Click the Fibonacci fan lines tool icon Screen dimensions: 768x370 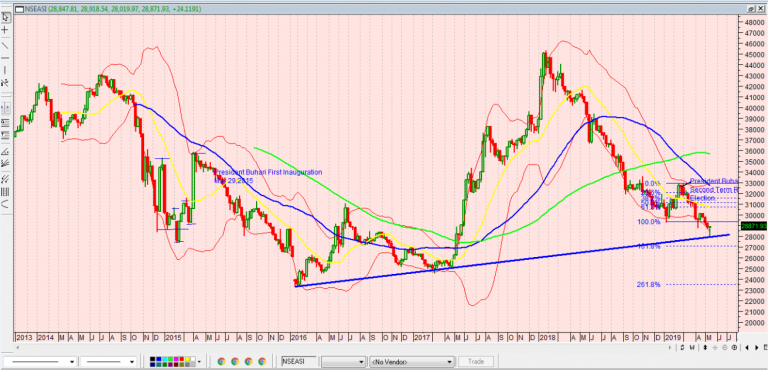(5, 163)
